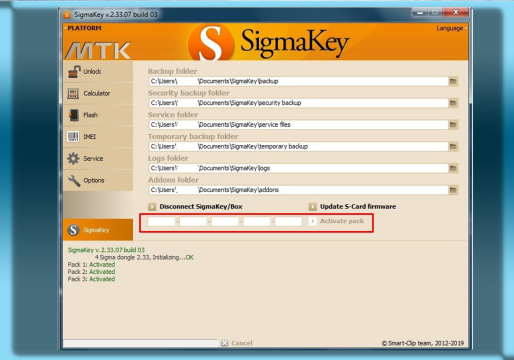Viewport: 514px width, 360px height.
Task: Click the first activation code field
Action: tap(161, 221)
